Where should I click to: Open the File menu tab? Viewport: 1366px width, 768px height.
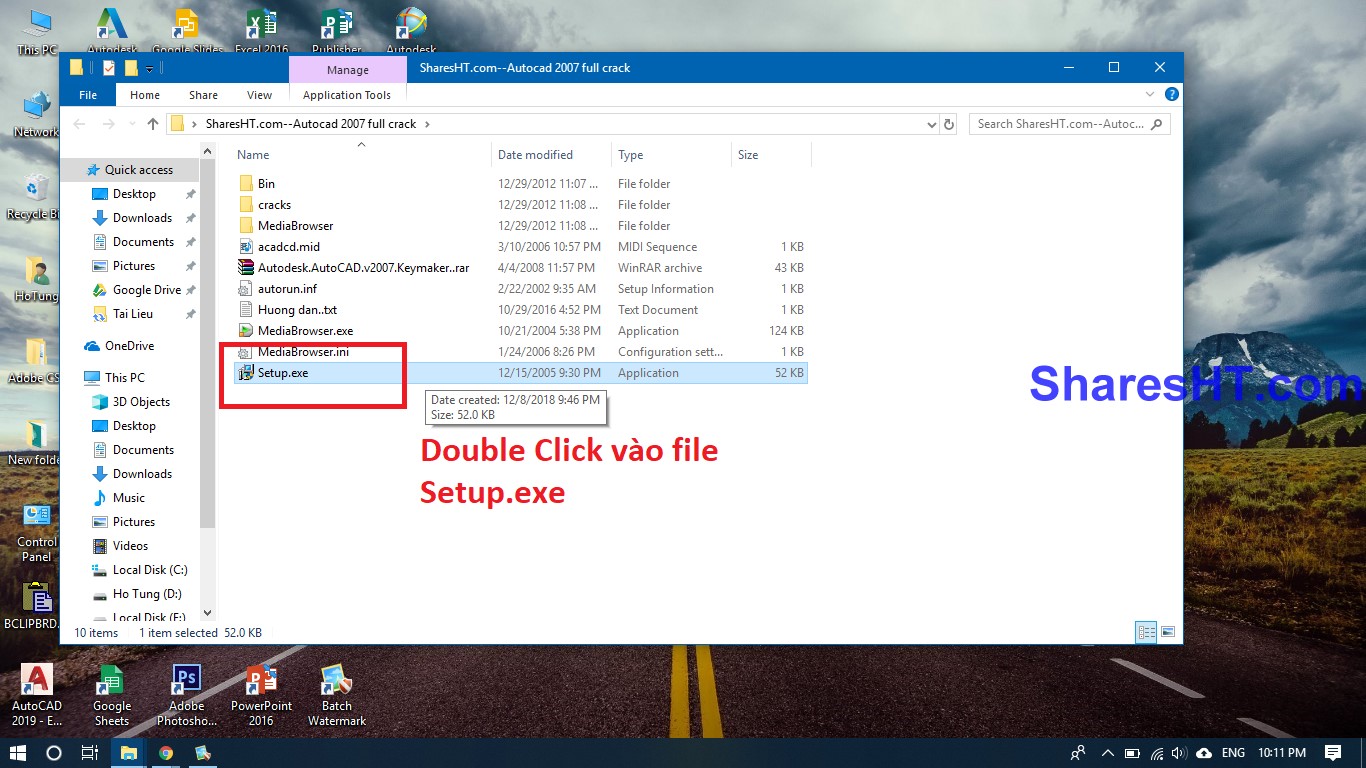pyautogui.click(x=88, y=95)
